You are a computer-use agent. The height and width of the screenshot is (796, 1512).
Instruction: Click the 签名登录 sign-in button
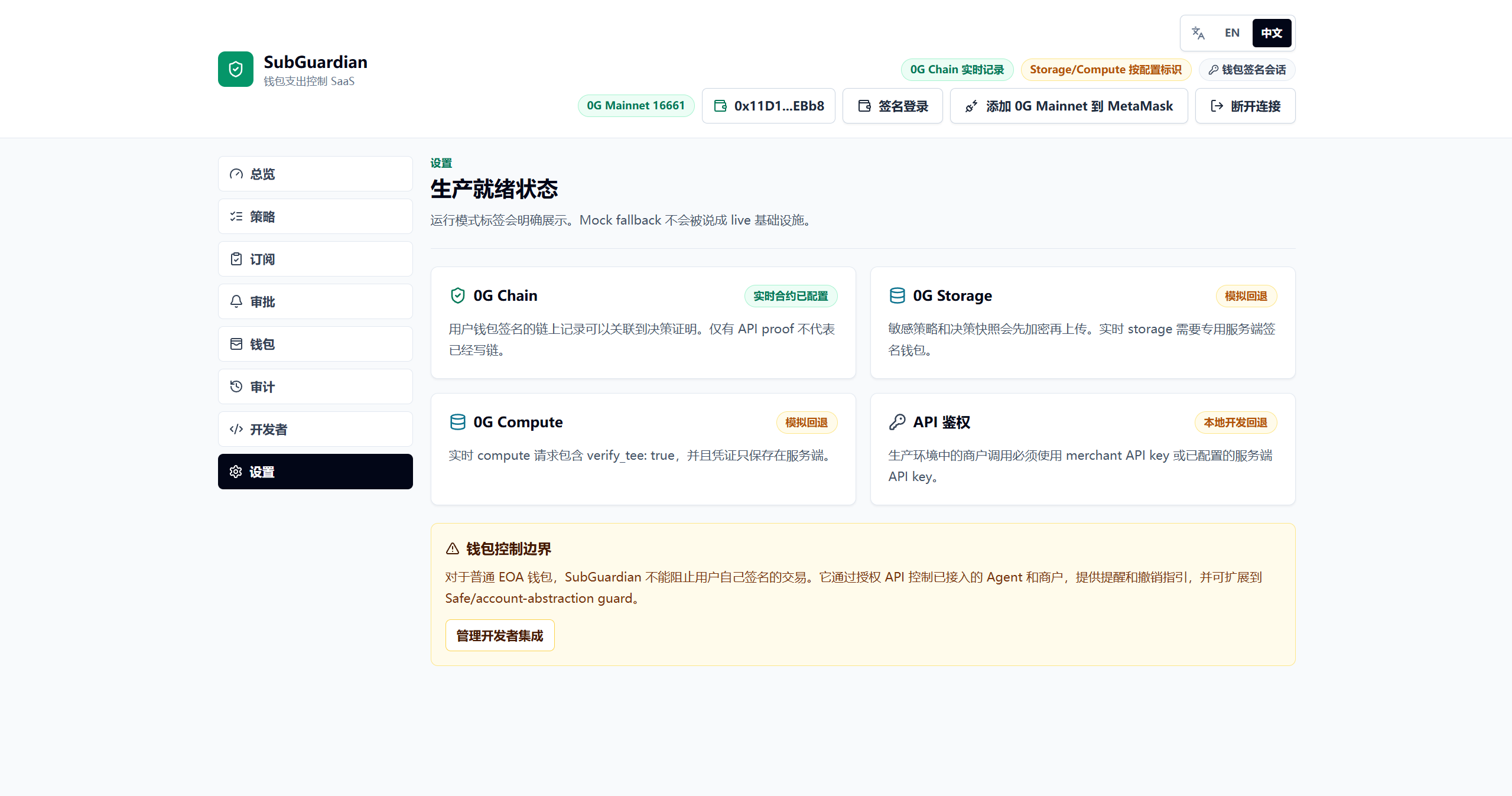pyautogui.click(x=892, y=106)
